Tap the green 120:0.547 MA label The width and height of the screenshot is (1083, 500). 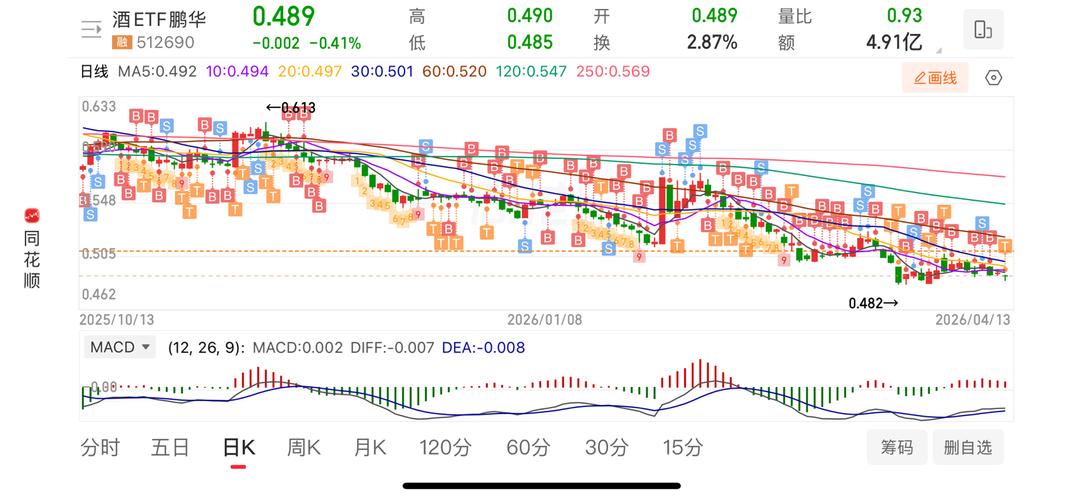coord(530,72)
